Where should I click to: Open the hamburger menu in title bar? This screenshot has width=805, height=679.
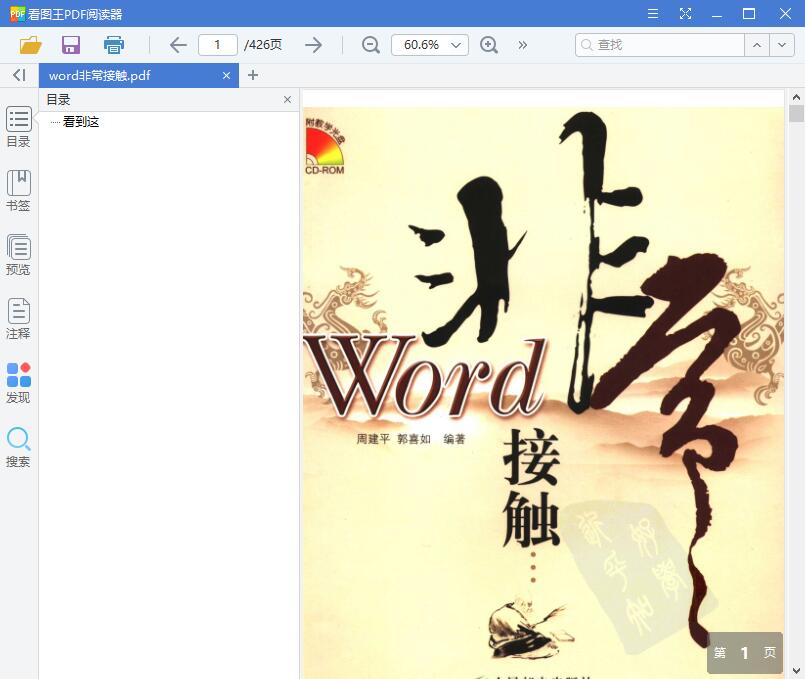click(x=653, y=13)
